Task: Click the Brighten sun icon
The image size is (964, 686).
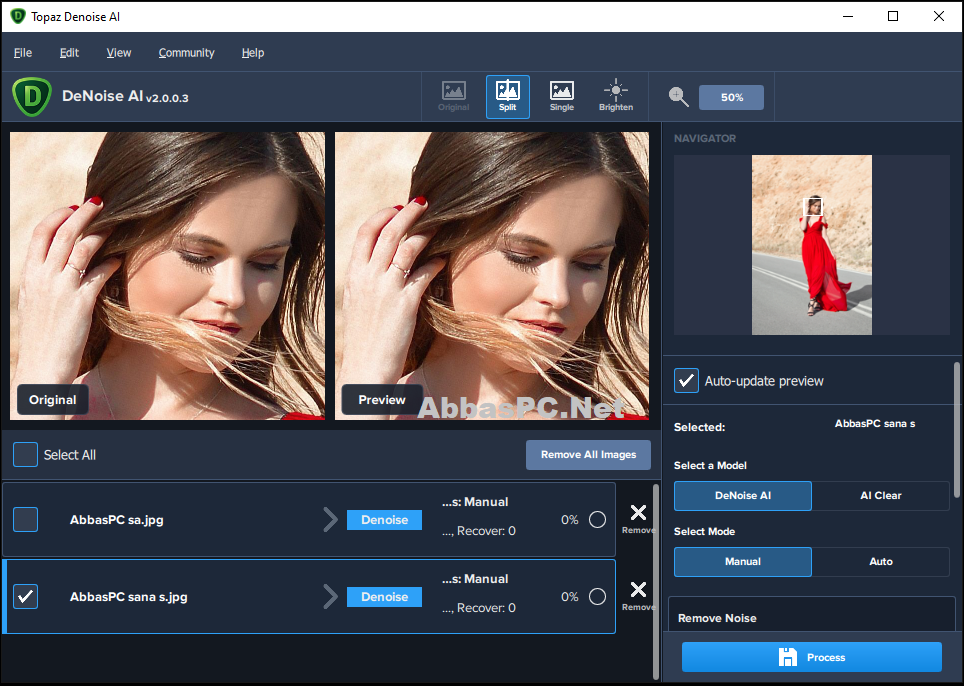Action: (x=616, y=97)
